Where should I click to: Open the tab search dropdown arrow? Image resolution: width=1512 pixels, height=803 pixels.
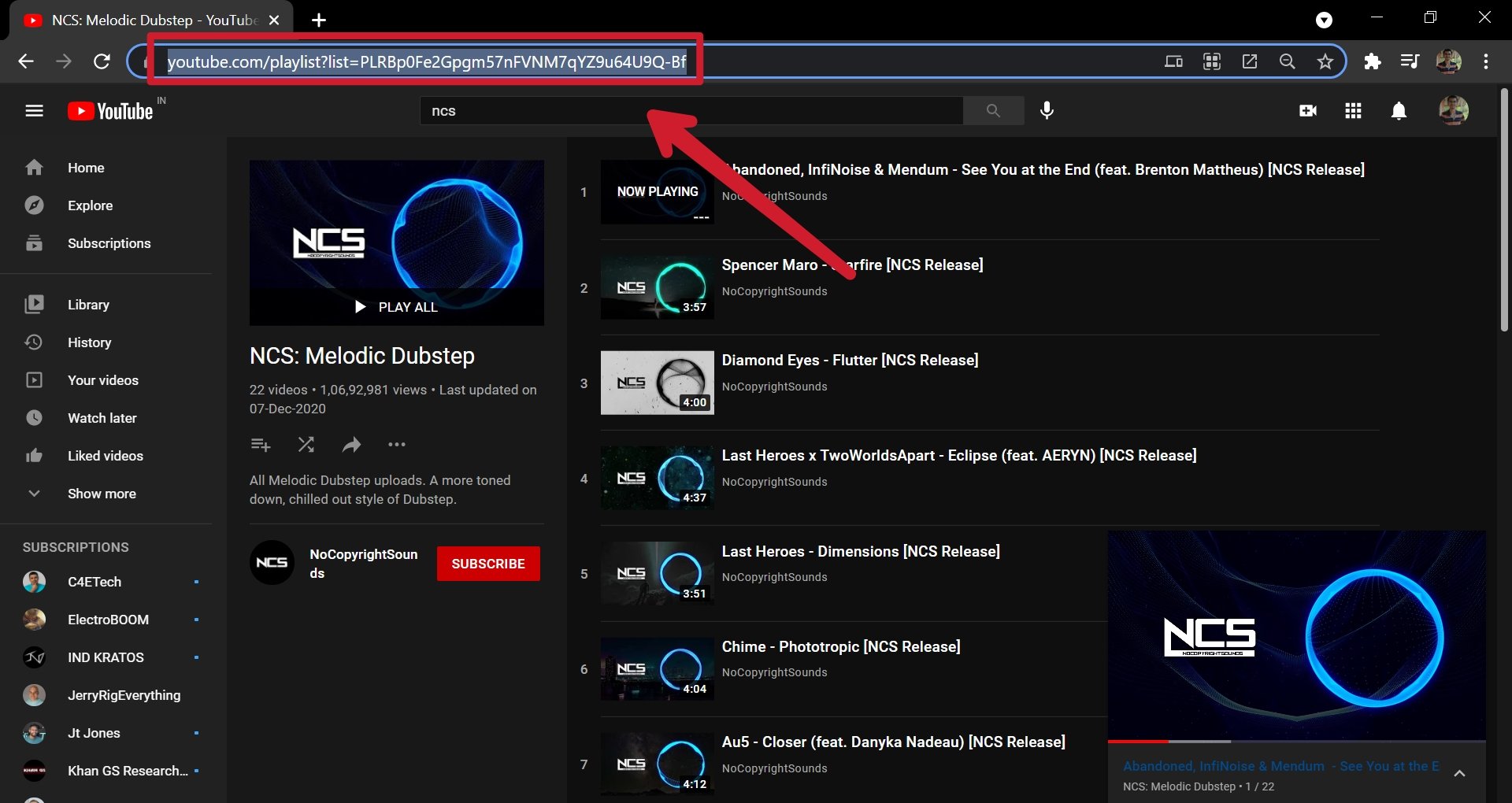pos(1325,20)
